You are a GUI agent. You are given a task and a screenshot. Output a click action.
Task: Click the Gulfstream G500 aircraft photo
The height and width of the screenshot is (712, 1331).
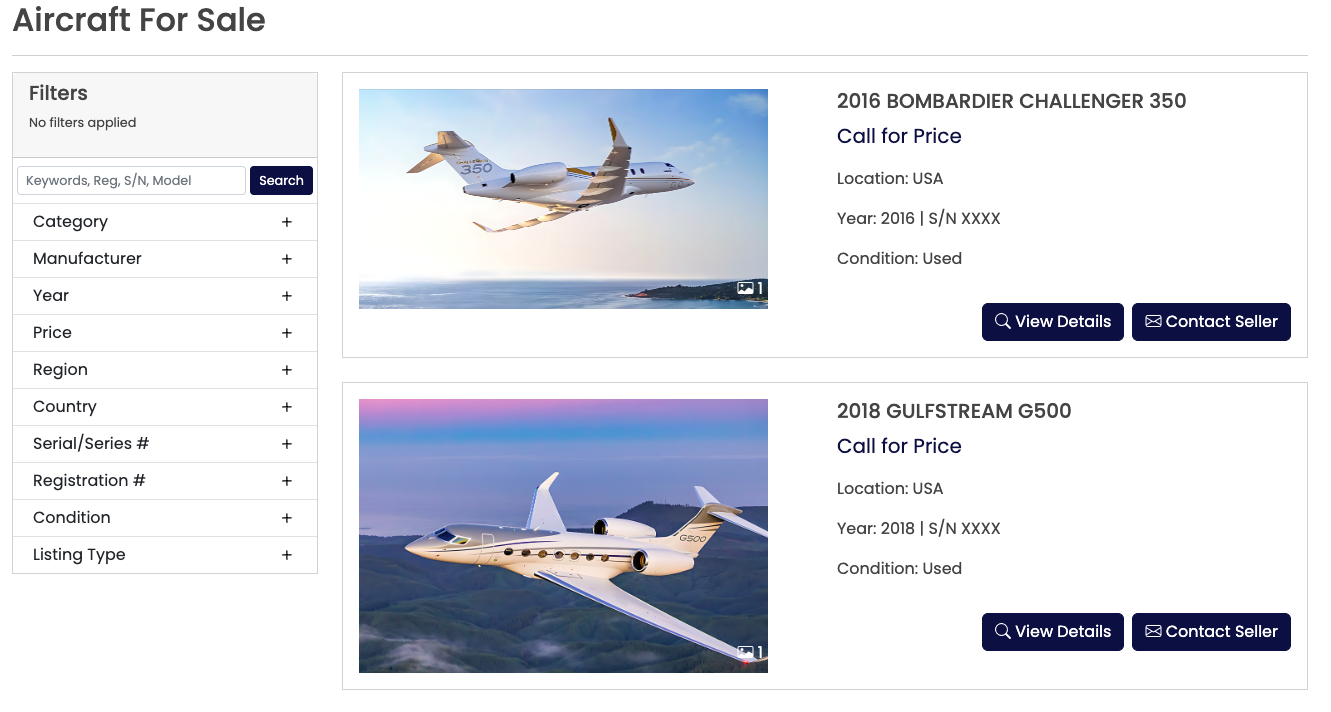coord(563,535)
